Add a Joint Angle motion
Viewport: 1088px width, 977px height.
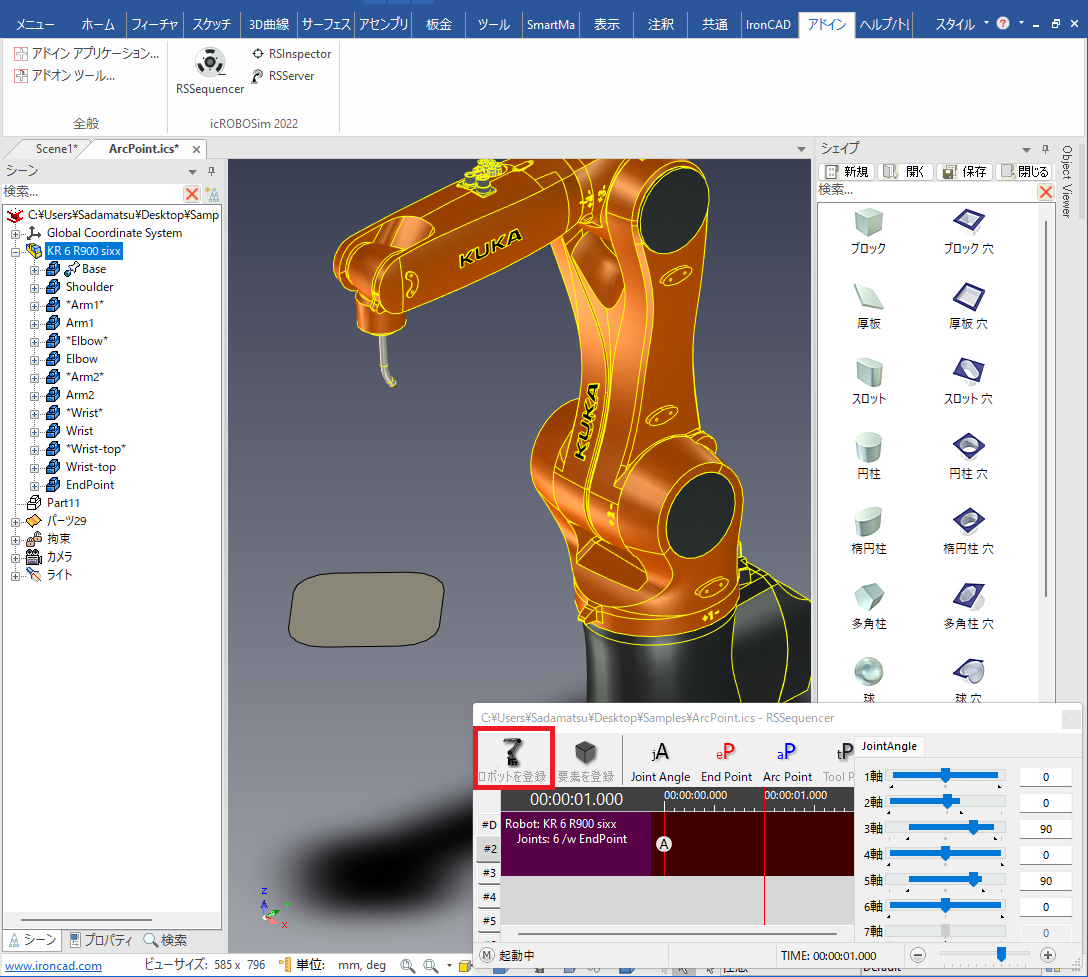click(x=660, y=761)
